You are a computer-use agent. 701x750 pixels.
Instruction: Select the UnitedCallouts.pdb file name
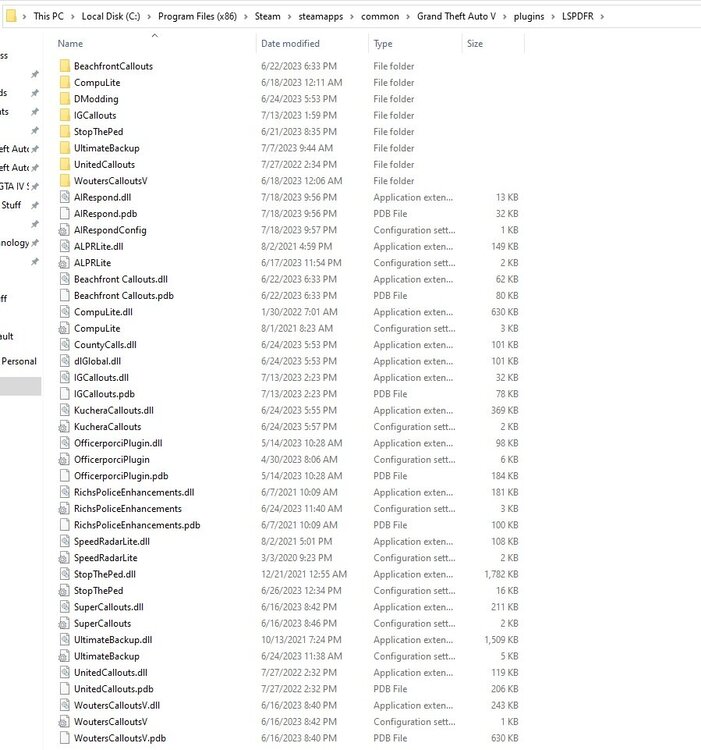114,689
